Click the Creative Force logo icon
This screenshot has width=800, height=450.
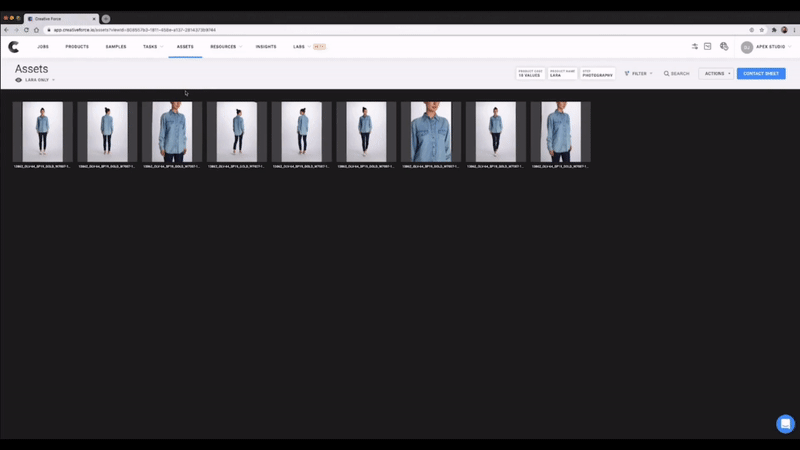[x=13, y=47]
